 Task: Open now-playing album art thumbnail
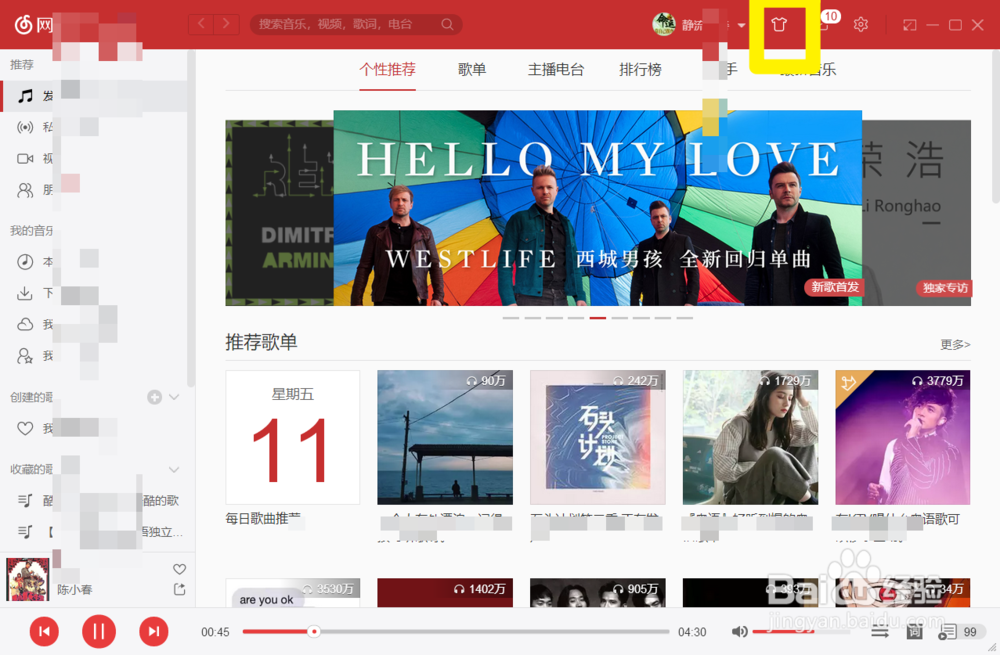(x=27, y=579)
